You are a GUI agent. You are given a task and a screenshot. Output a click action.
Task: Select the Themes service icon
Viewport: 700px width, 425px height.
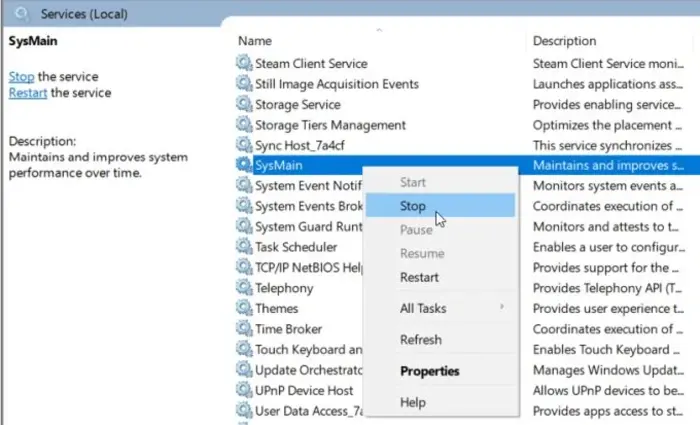coord(244,308)
